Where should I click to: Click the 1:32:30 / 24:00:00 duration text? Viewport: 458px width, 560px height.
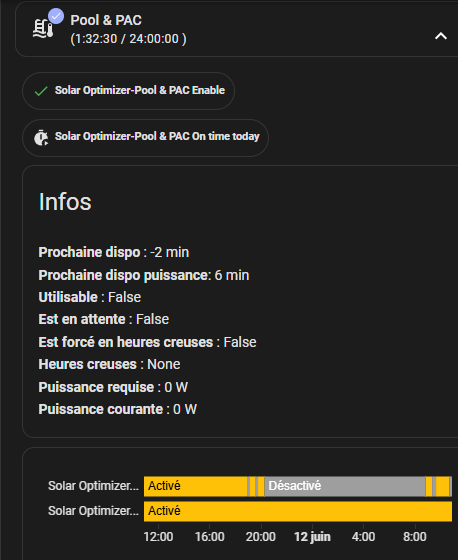[x=128, y=39]
